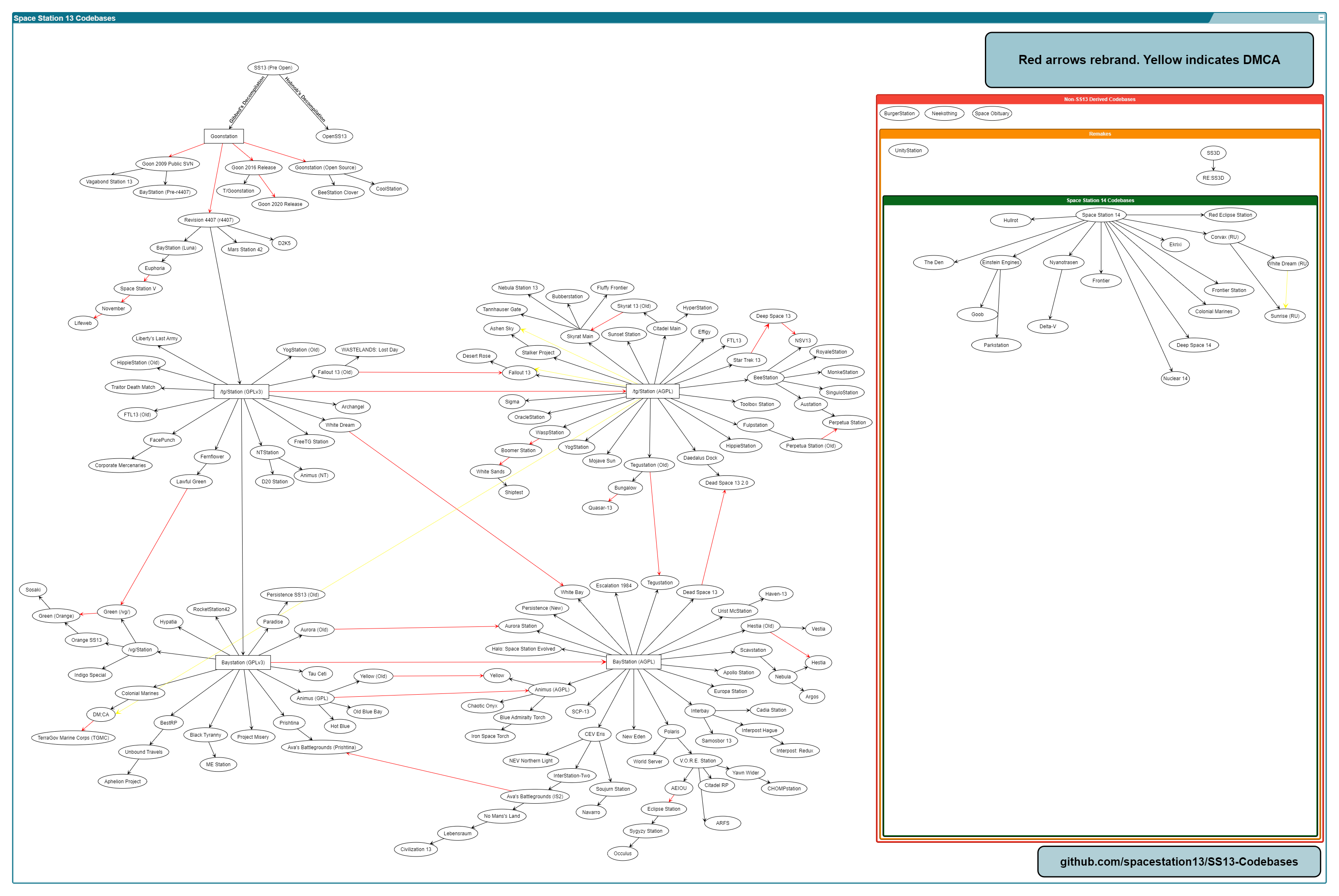
Task: Select the Aphelion Project node
Action: [x=122, y=782]
